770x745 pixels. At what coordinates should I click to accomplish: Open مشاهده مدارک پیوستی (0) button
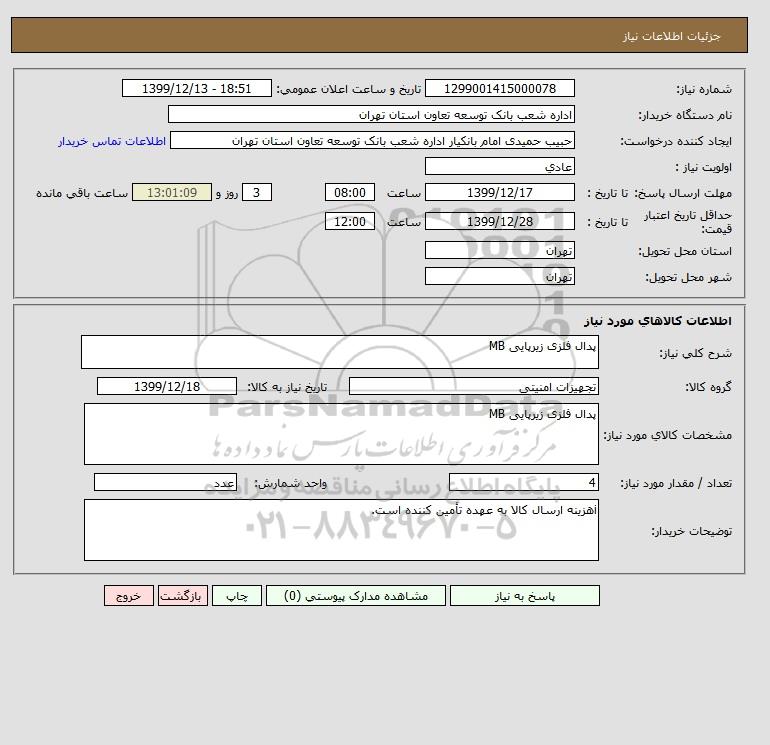coord(356,596)
